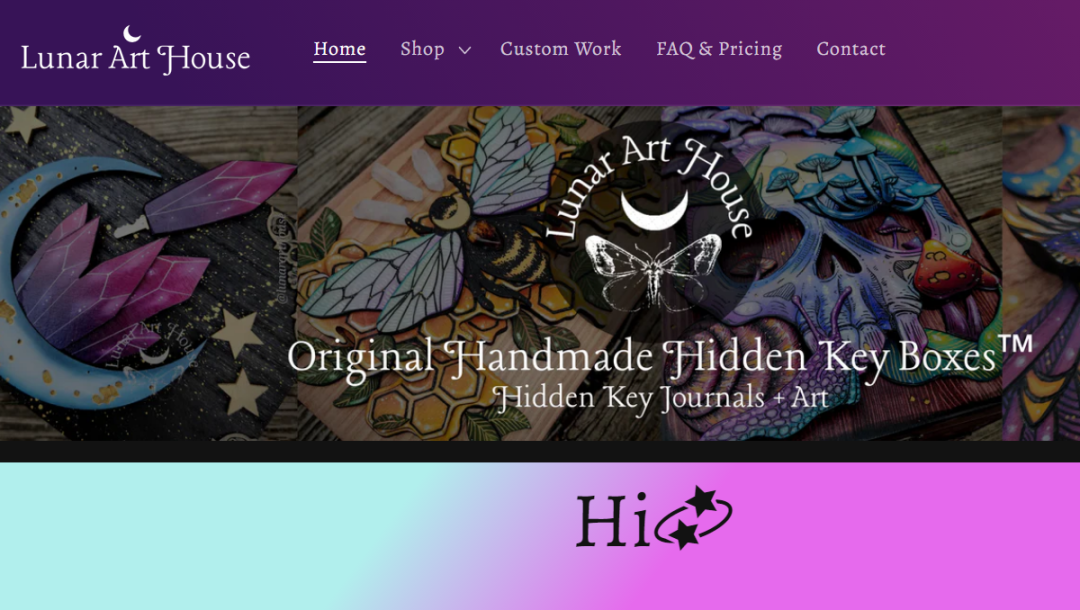Click the white crescent moon in circular logo
This screenshot has height=610, width=1080.
654,210
